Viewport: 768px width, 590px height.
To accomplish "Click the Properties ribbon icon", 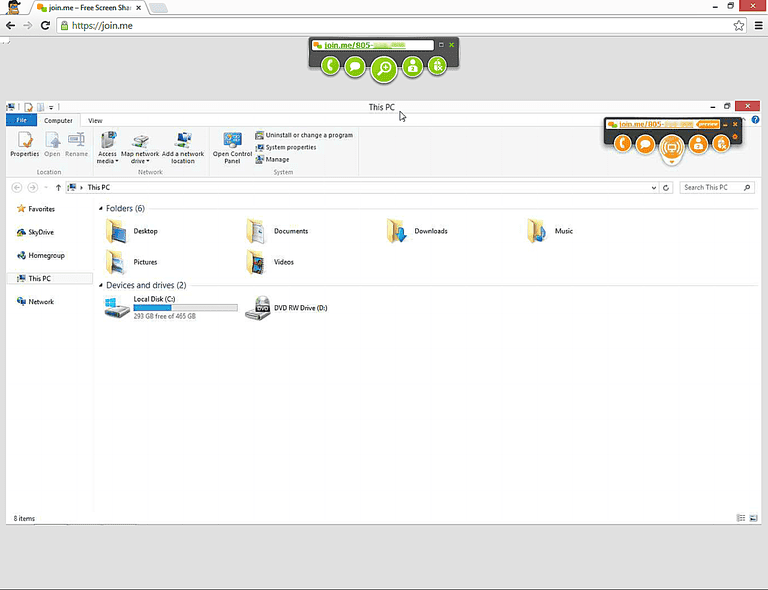I will pos(25,144).
